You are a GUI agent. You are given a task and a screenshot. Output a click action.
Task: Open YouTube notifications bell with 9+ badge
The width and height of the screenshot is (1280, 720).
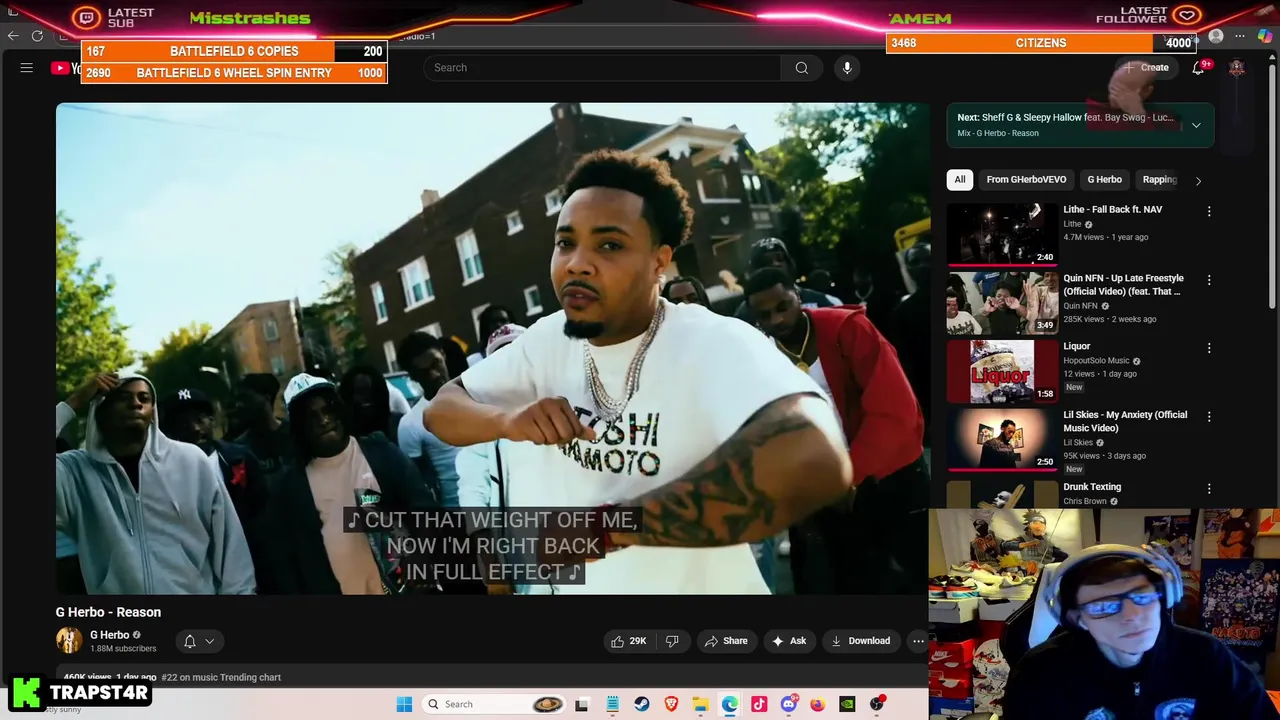pos(1198,68)
